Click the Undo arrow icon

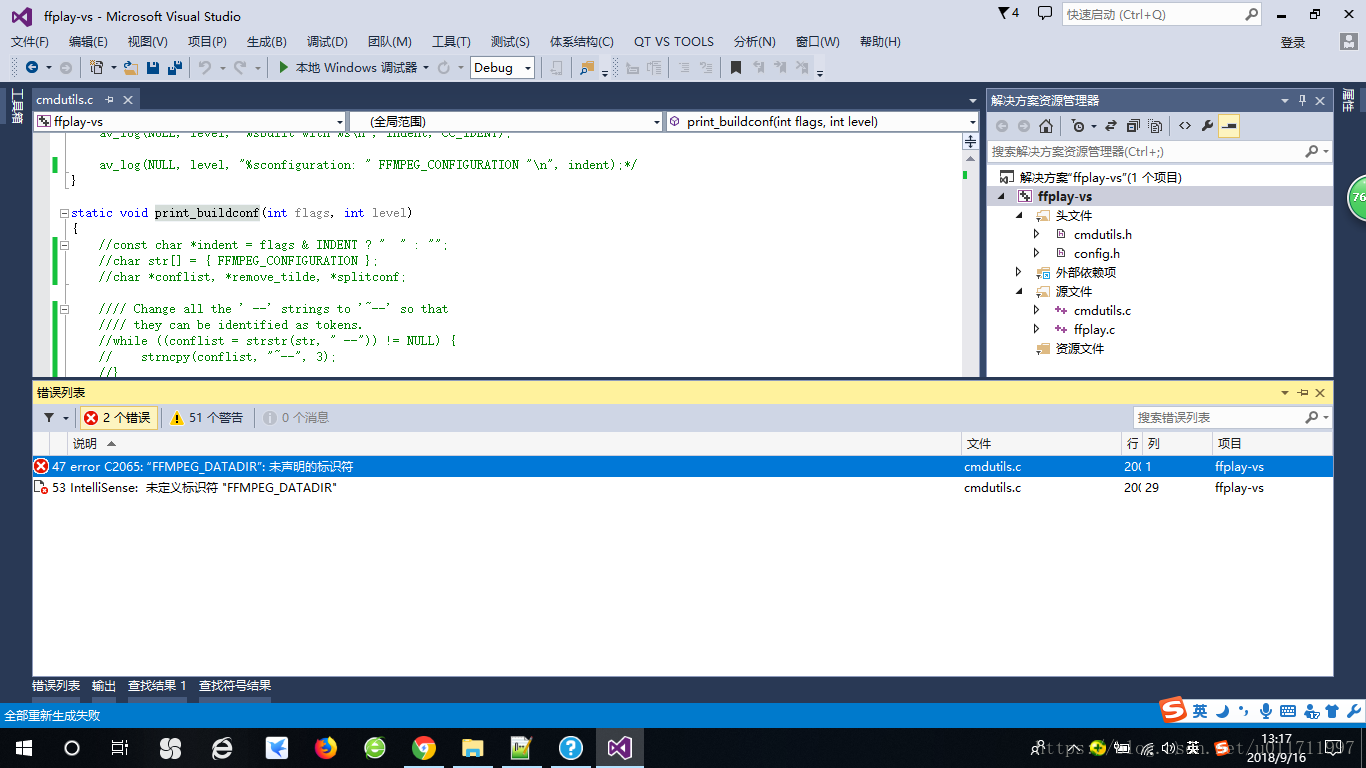coord(204,67)
